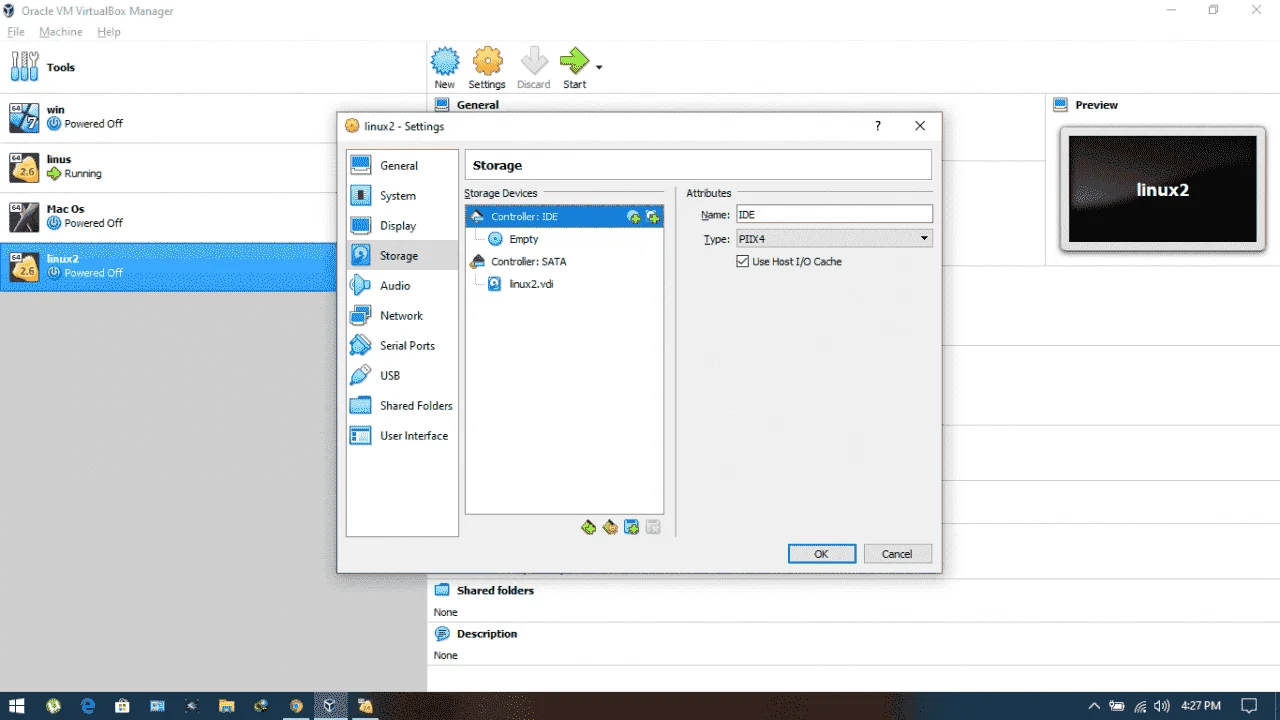Image resolution: width=1280 pixels, height=720 pixels.
Task: Click the controller Name input field
Action: tap(834, 214)
